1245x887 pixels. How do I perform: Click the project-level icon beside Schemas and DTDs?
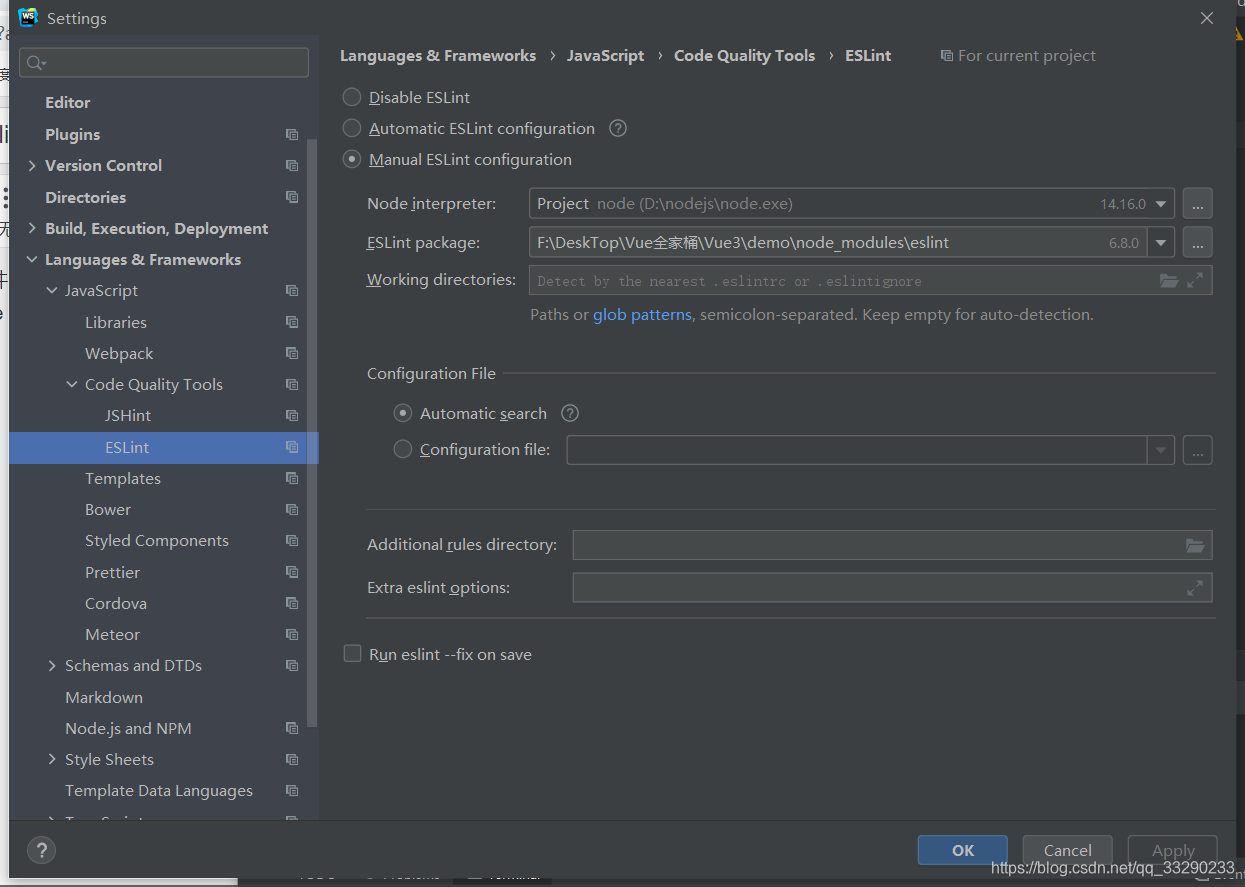click(292, 665)
